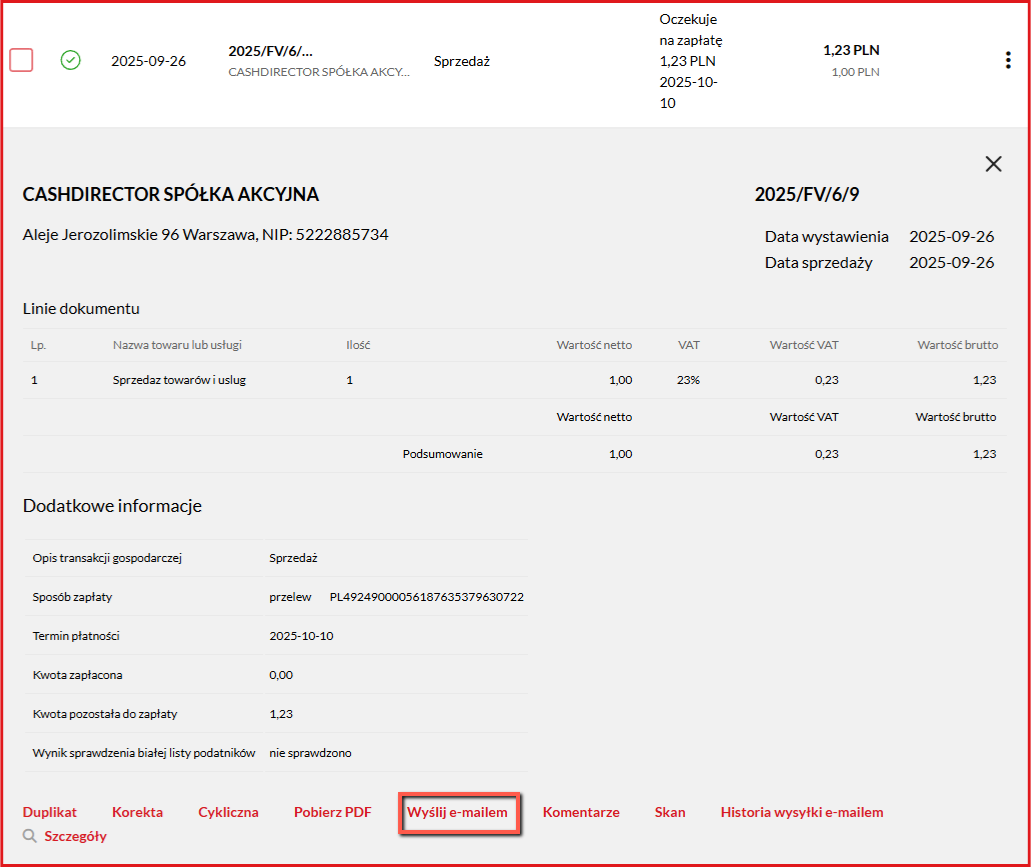Click the invoice number heading 2025/FV/6/9
The height and width of the screenshot is (867, 1031).
point(807,194)
